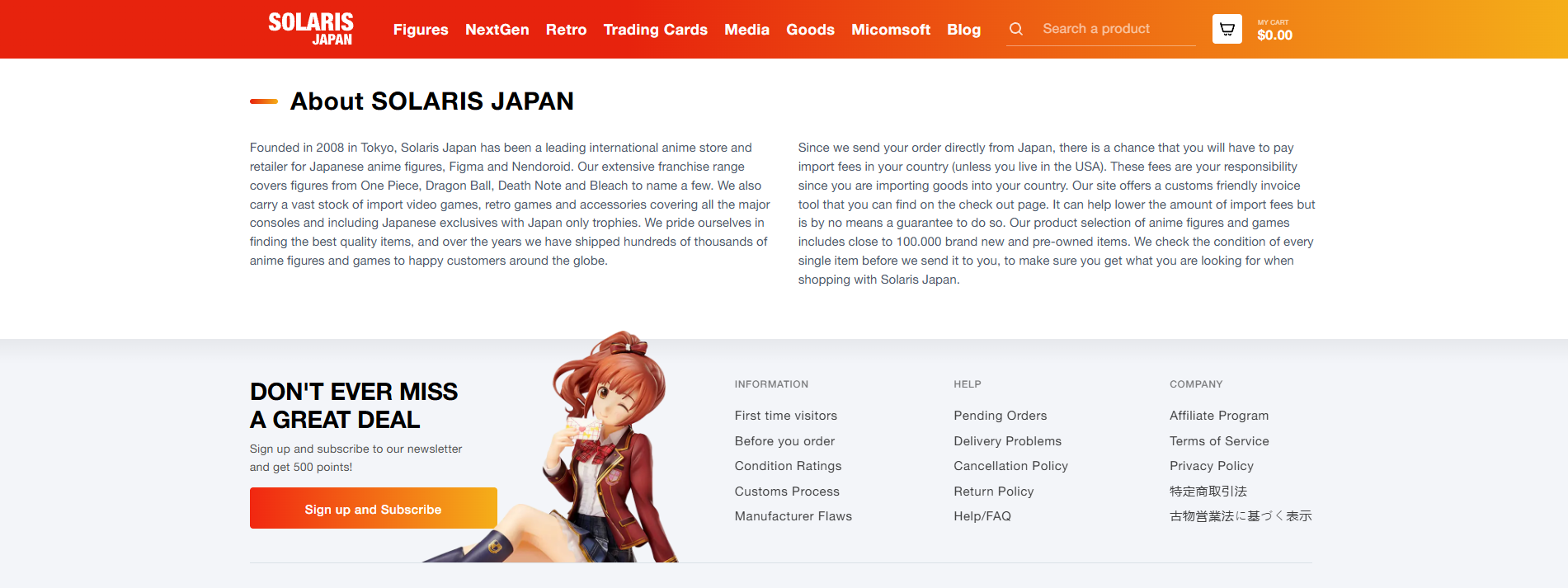Open the Media menu
The image size is (1568, 588).
click(x=747, y=30)
